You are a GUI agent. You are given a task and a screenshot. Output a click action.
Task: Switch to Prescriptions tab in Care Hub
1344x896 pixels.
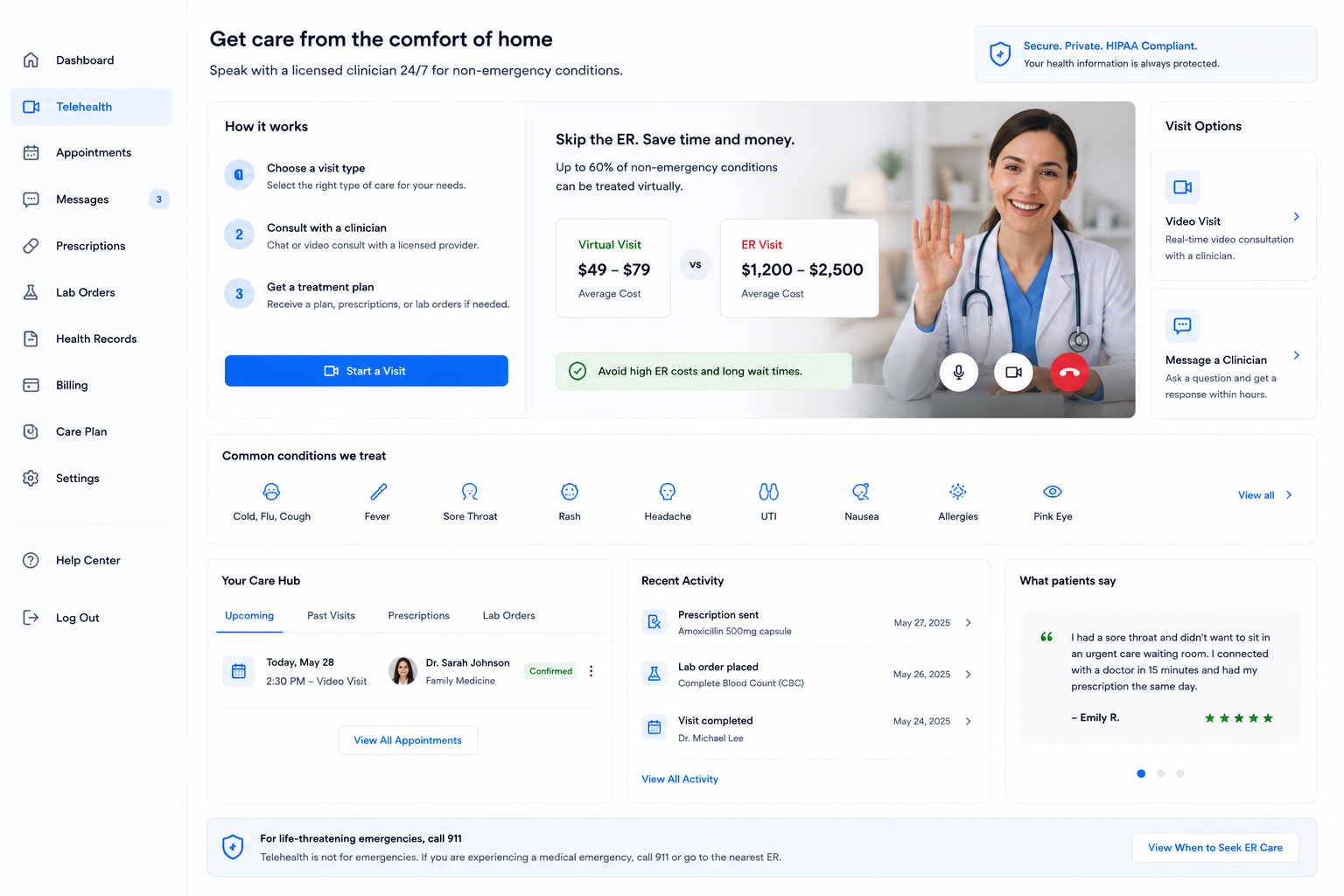pos(418,616)
